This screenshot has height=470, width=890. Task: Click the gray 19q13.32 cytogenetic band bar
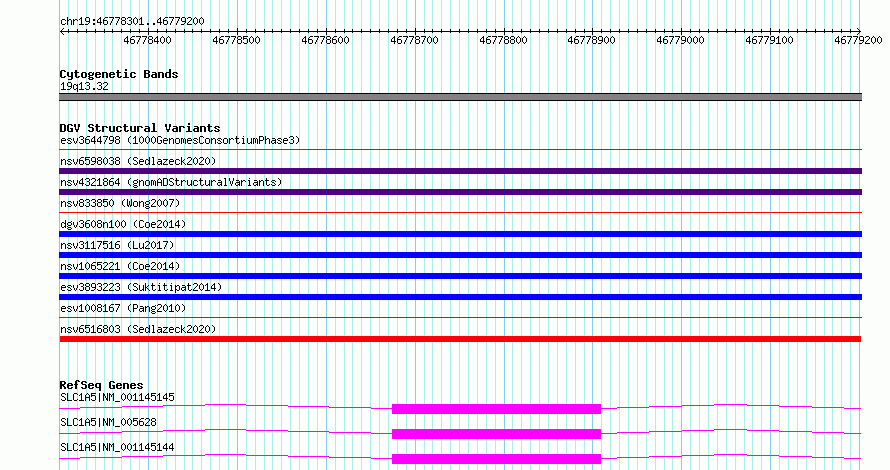coord(460,97)
